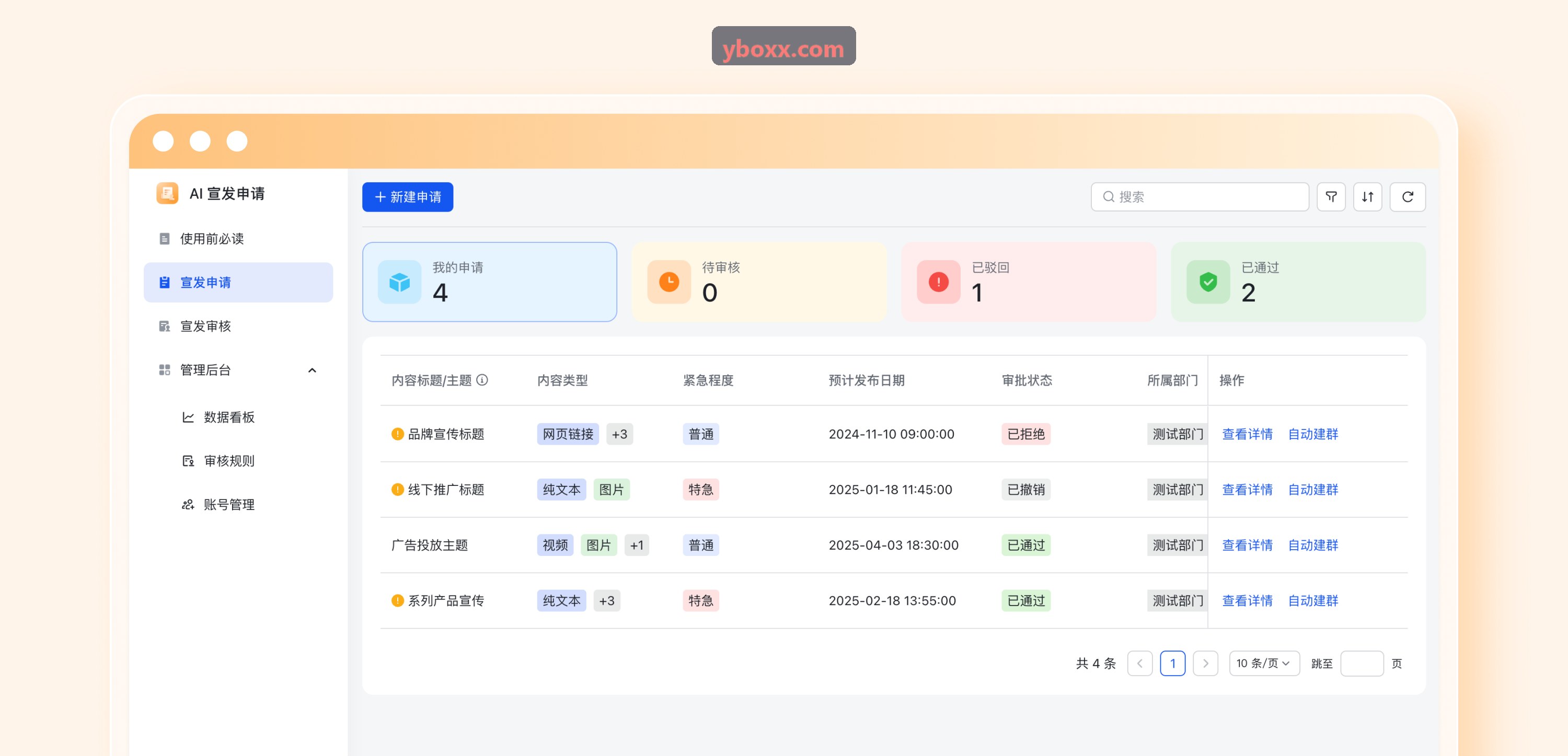Image resolution: width=1568 pixels, height=756 pixels.
Task: Click the +1 tag in 广告投放主题 row
Action: (x=637, y=545)
